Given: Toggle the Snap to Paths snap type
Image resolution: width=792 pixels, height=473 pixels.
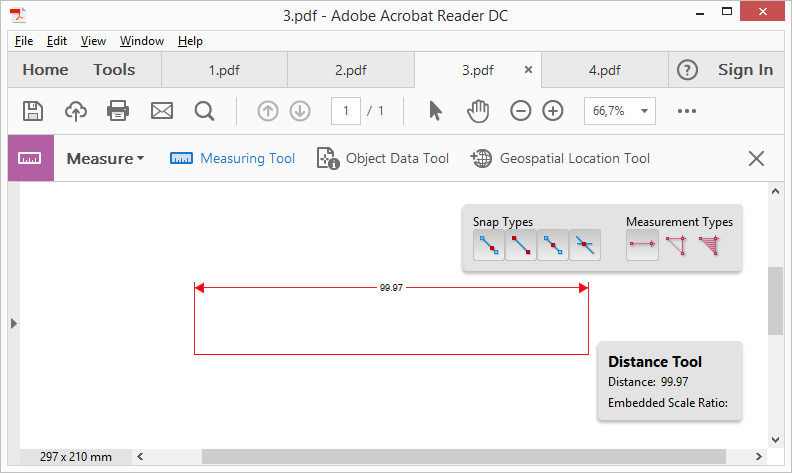Looking at the screenshot, I should (489, 245).
